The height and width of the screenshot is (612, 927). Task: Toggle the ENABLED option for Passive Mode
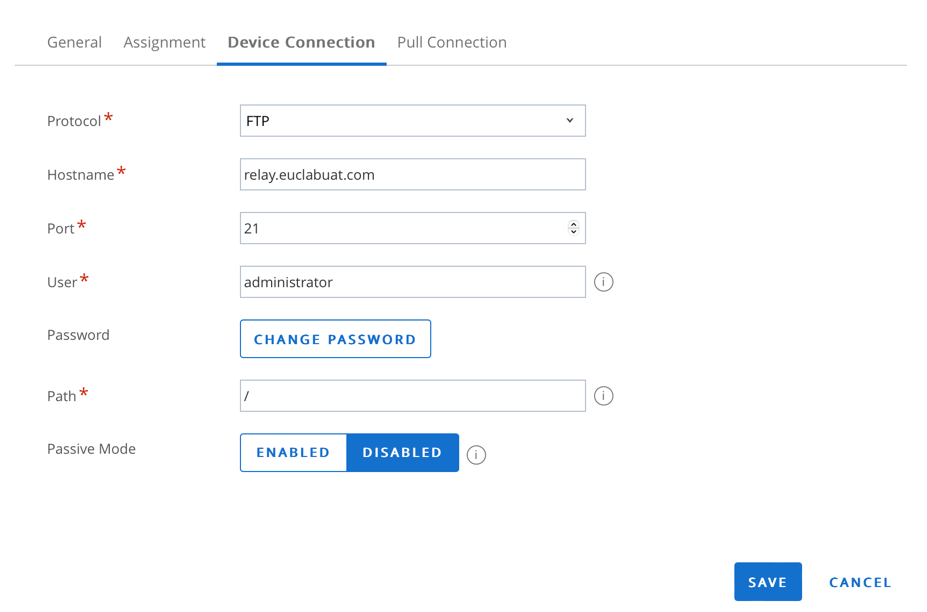(292, 452)
